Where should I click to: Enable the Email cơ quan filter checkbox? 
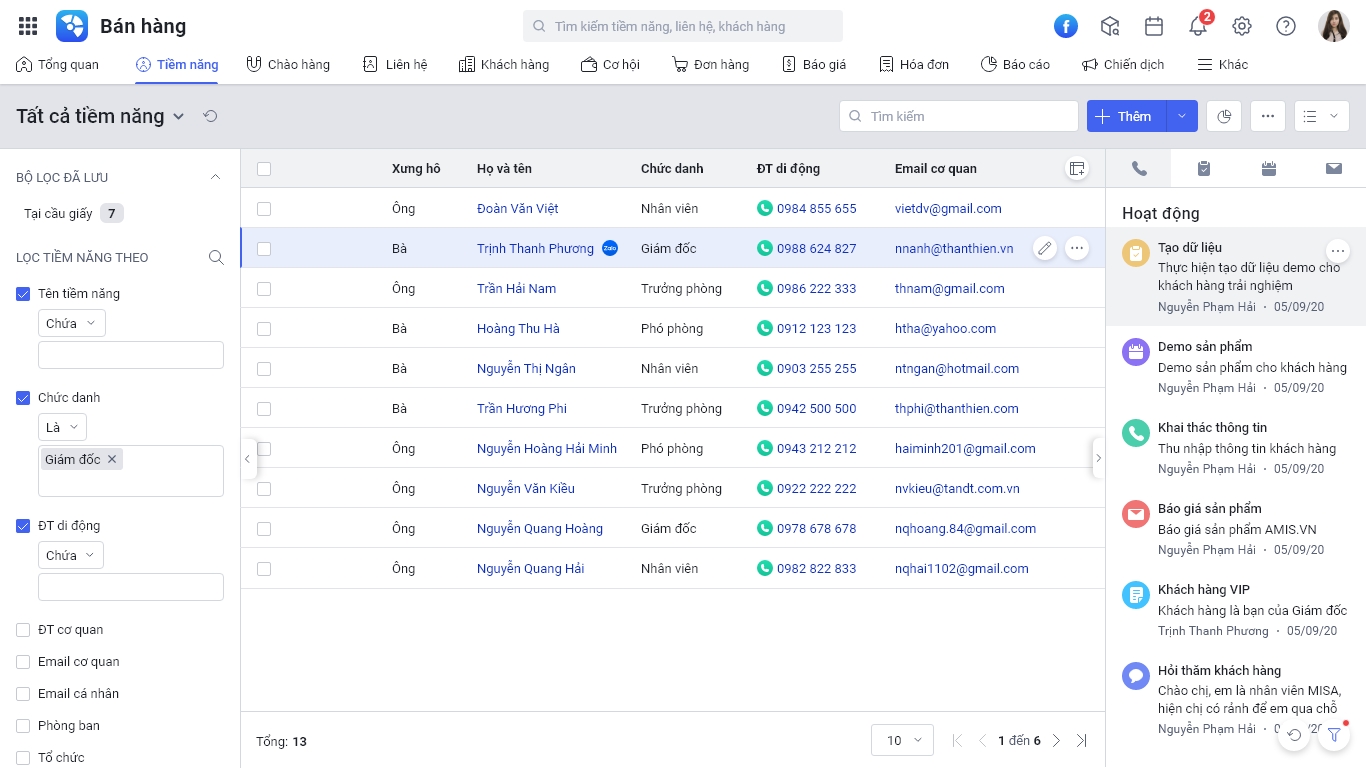(23, 662)
